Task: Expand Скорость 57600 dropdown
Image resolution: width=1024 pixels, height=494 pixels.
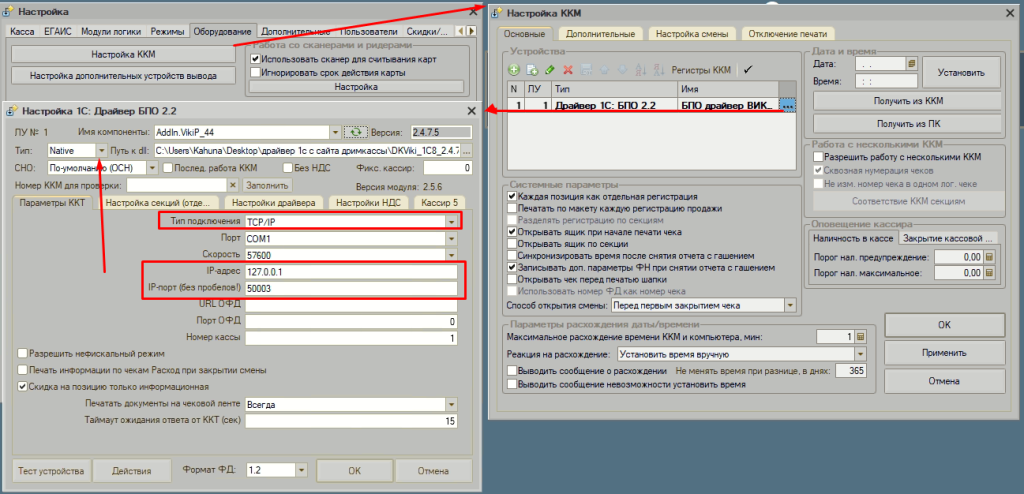Action: [451, 255]
